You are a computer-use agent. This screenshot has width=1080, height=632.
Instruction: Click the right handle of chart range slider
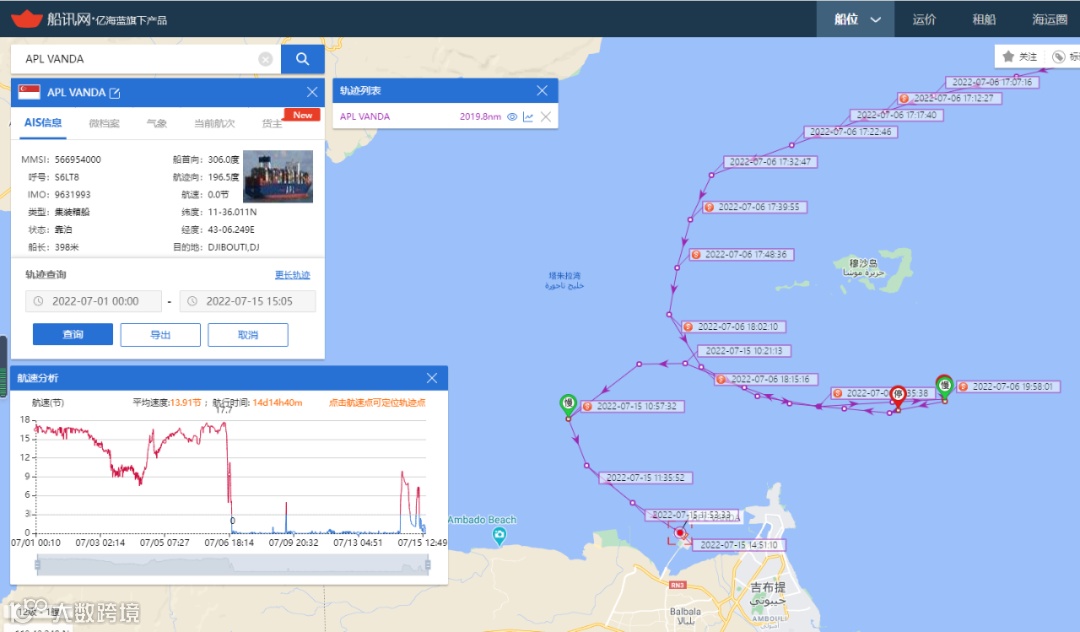(x=428, y=565)
